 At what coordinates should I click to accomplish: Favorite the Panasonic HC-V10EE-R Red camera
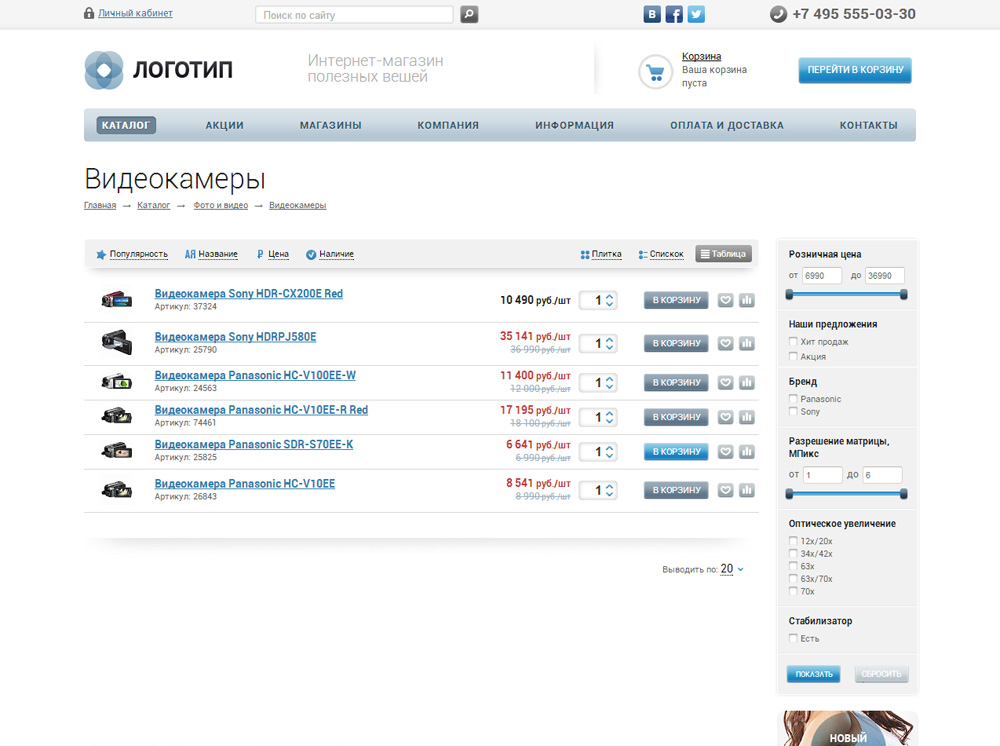725,417
